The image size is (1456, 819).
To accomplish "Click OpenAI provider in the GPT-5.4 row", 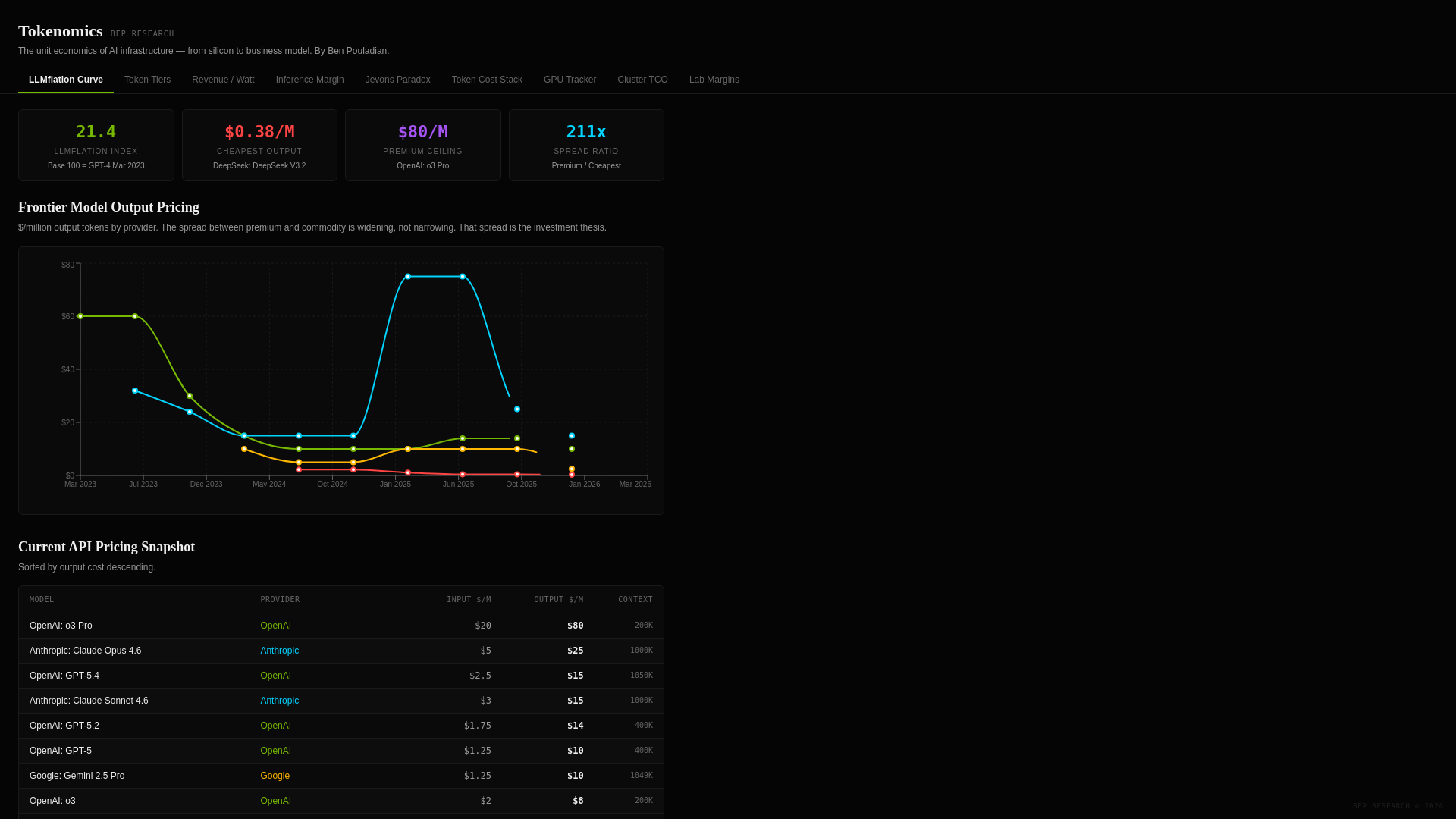I will coord(275,676).
